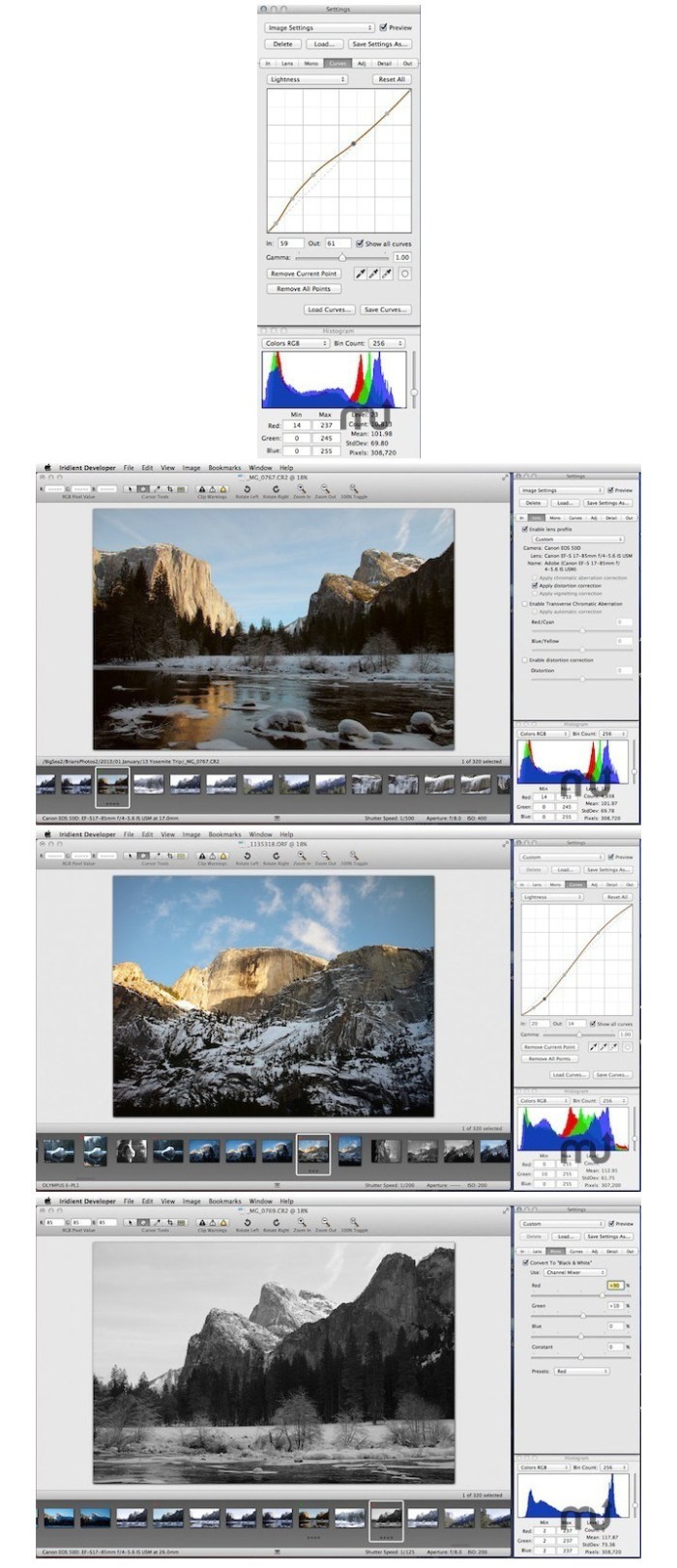Toggle Convert To "Black & White" checkbox
The width and height of the screenshot is (677, 1568).
click(525, 1263)
